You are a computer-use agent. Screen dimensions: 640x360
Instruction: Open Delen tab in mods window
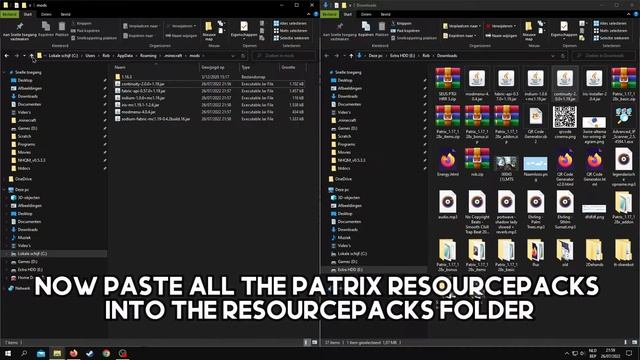coord(46,14)
